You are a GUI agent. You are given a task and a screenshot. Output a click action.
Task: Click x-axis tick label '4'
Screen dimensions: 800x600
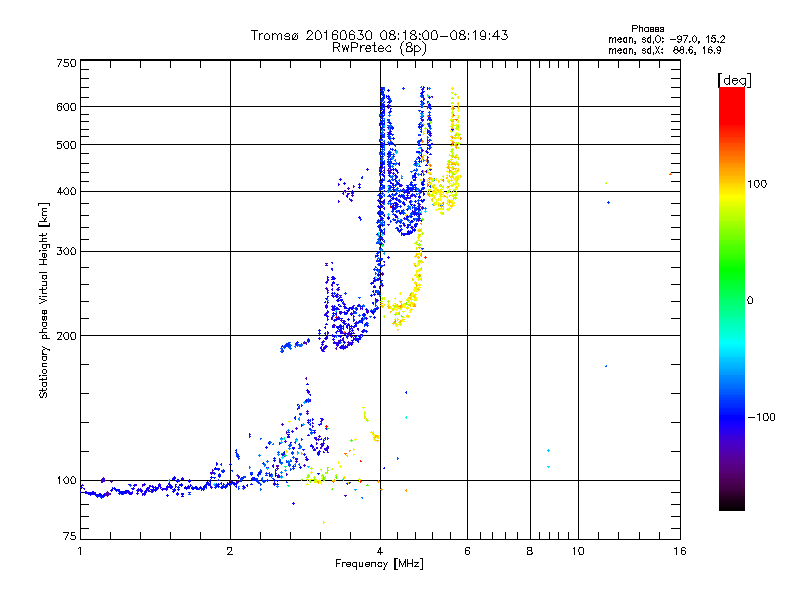pos(380,551)
